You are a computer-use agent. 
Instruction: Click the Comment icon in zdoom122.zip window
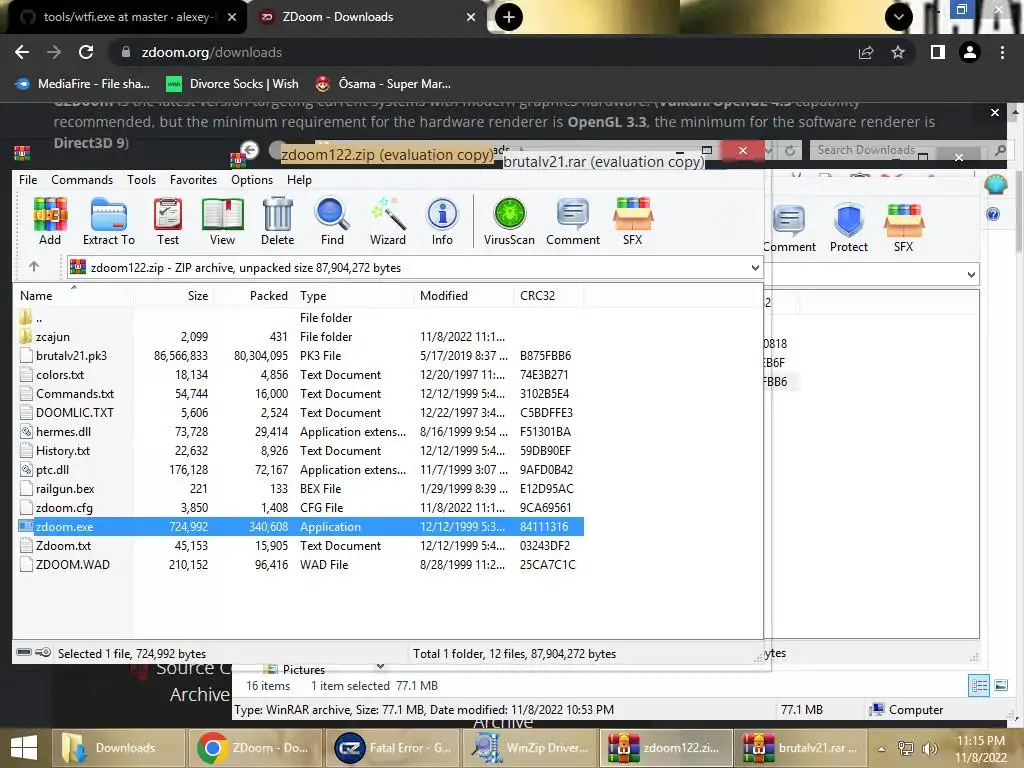[573, 221]
